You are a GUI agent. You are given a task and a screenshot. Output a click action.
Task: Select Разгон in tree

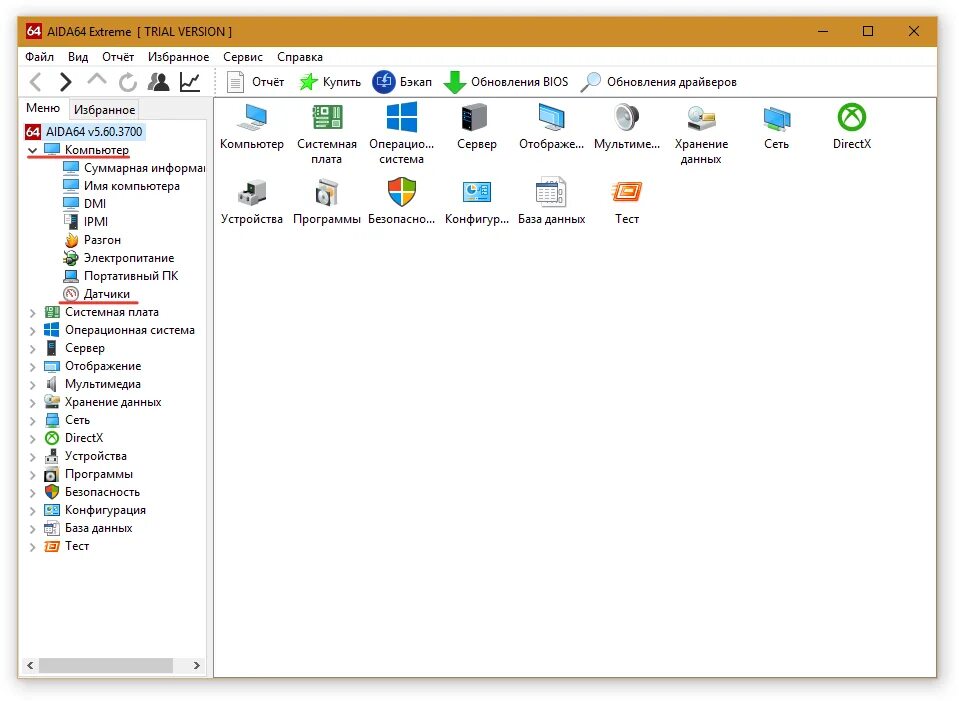(92, 240)
